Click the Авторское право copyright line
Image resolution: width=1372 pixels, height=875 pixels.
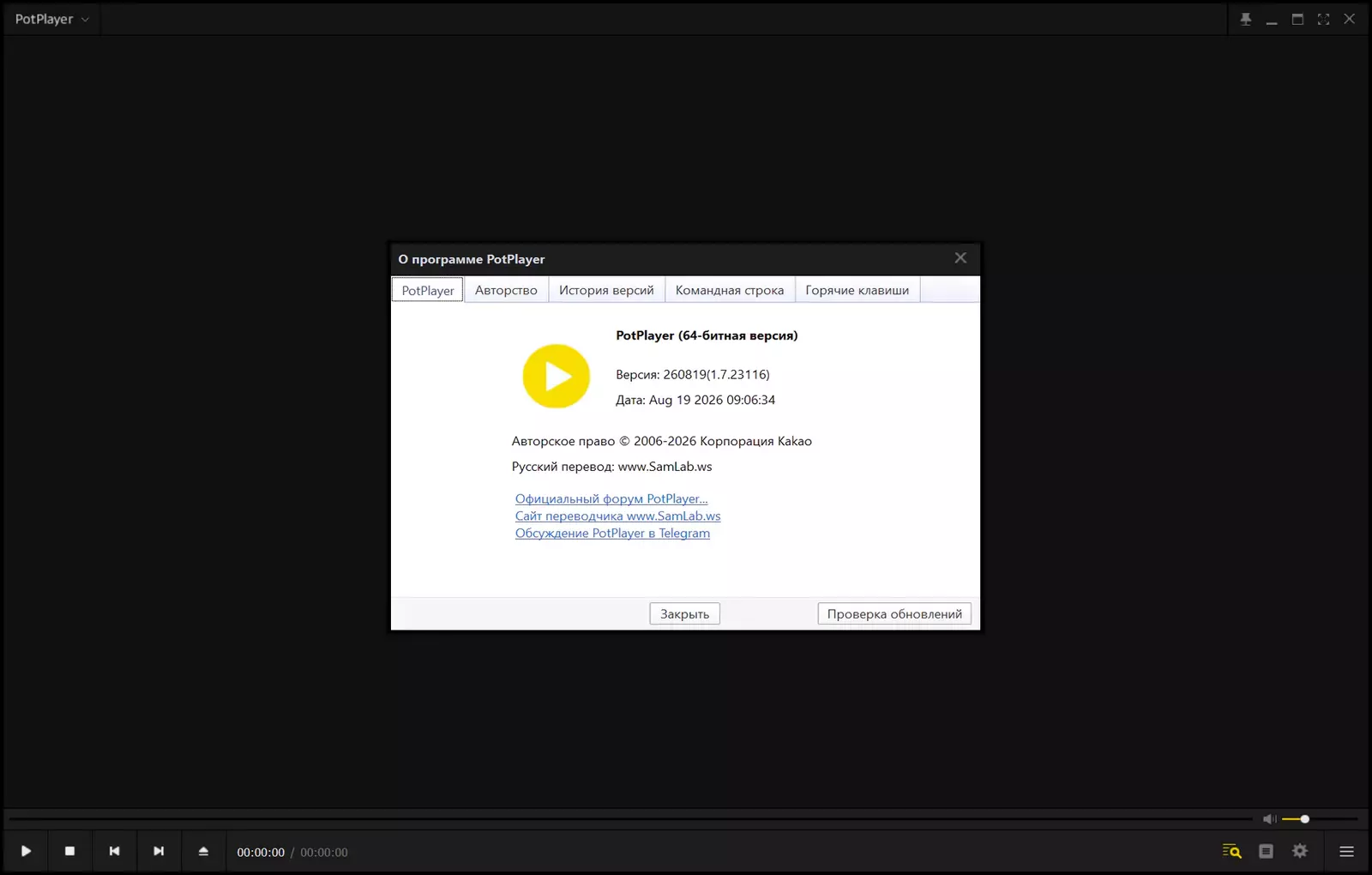[662, 441]
